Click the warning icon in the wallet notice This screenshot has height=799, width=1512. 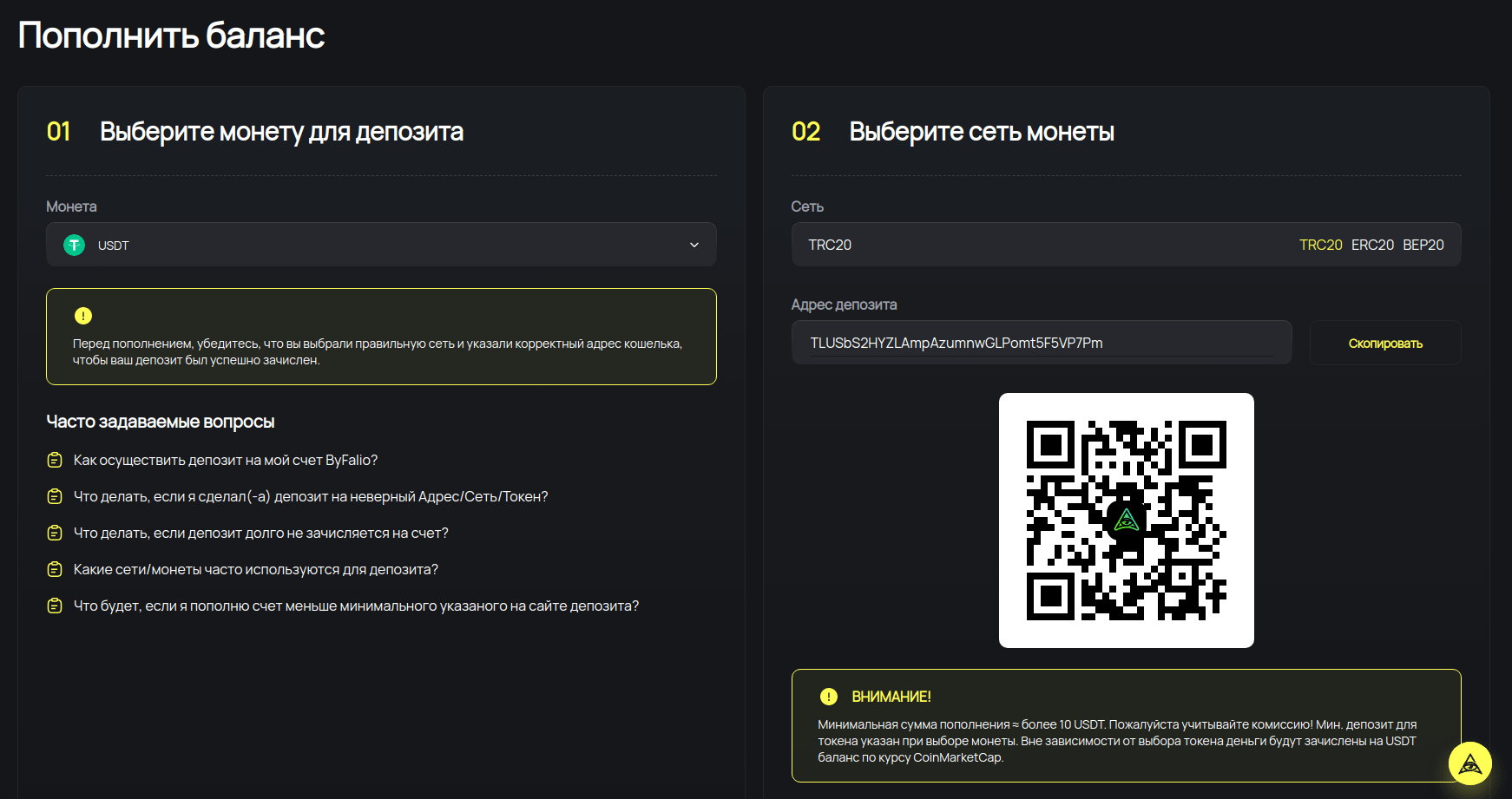pos(83,316)
